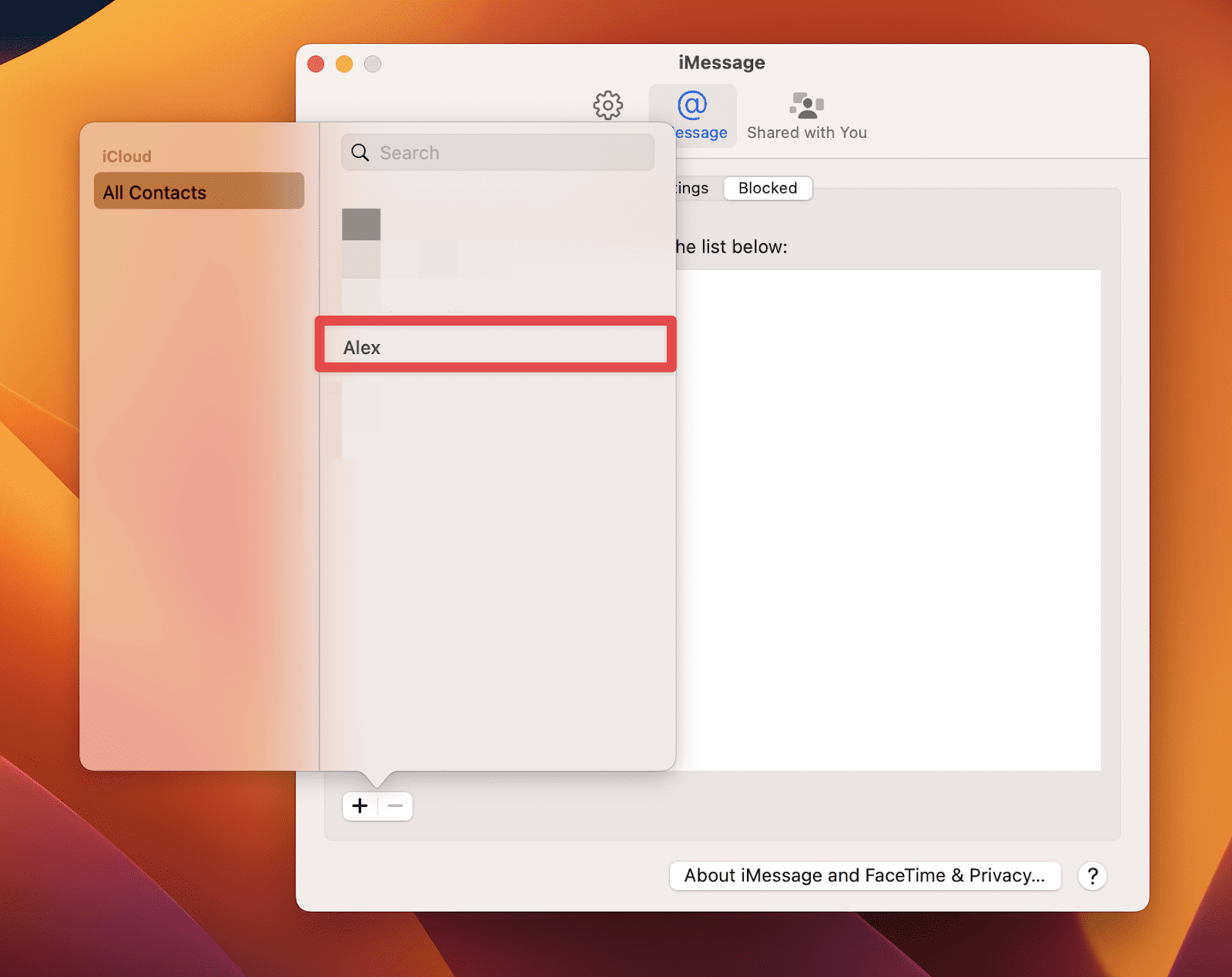This screenshot has width=1232, height=977.
Task: Select the Shared with You tab
Action: [x=806, y=115]
